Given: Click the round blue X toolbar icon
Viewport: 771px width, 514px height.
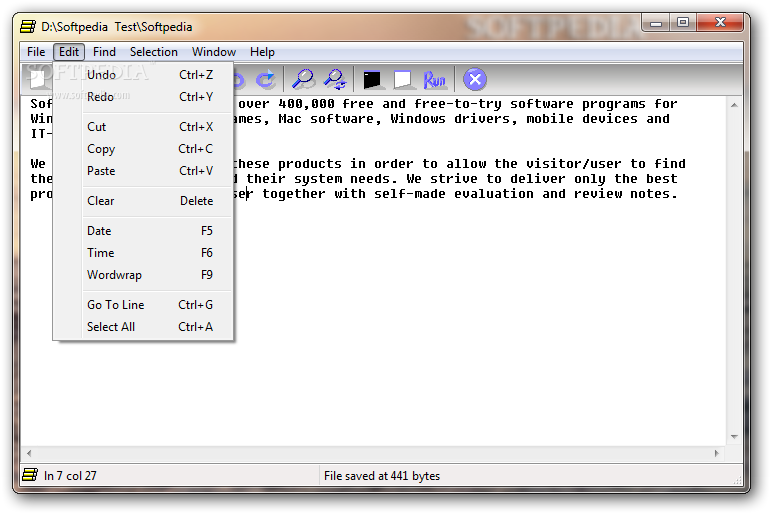Looking at the screenshot, I should click(x=475, y=79).
